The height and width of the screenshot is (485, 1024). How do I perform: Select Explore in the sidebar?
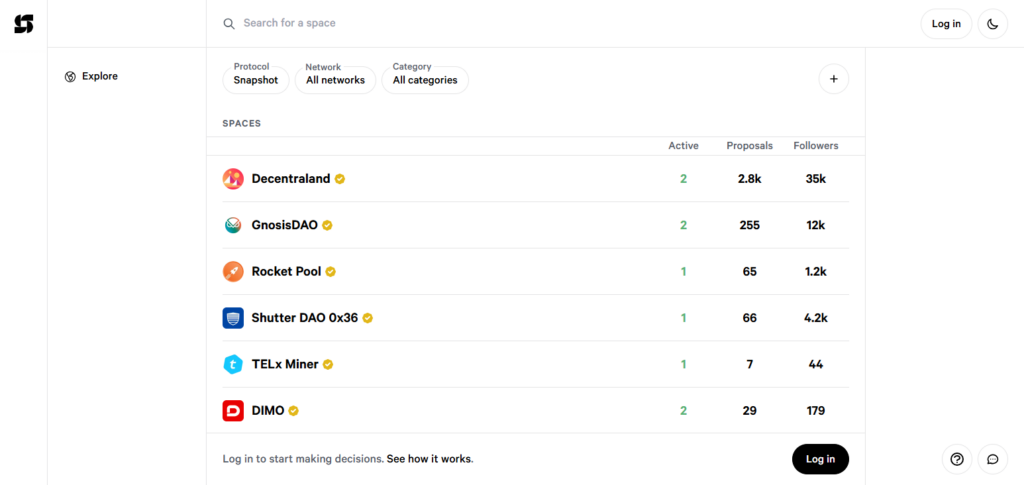pos(91,76)
